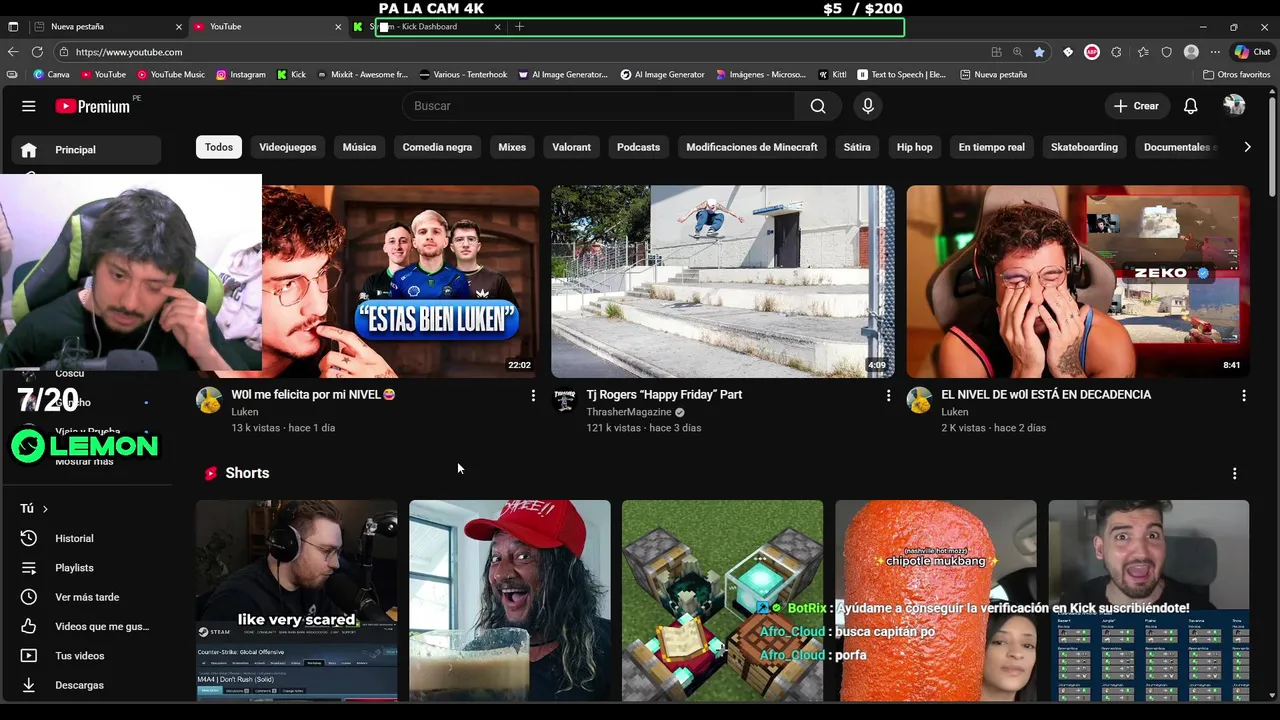
Task: Click the zoom magnifier in address bar
Action: click(1017, 52)
